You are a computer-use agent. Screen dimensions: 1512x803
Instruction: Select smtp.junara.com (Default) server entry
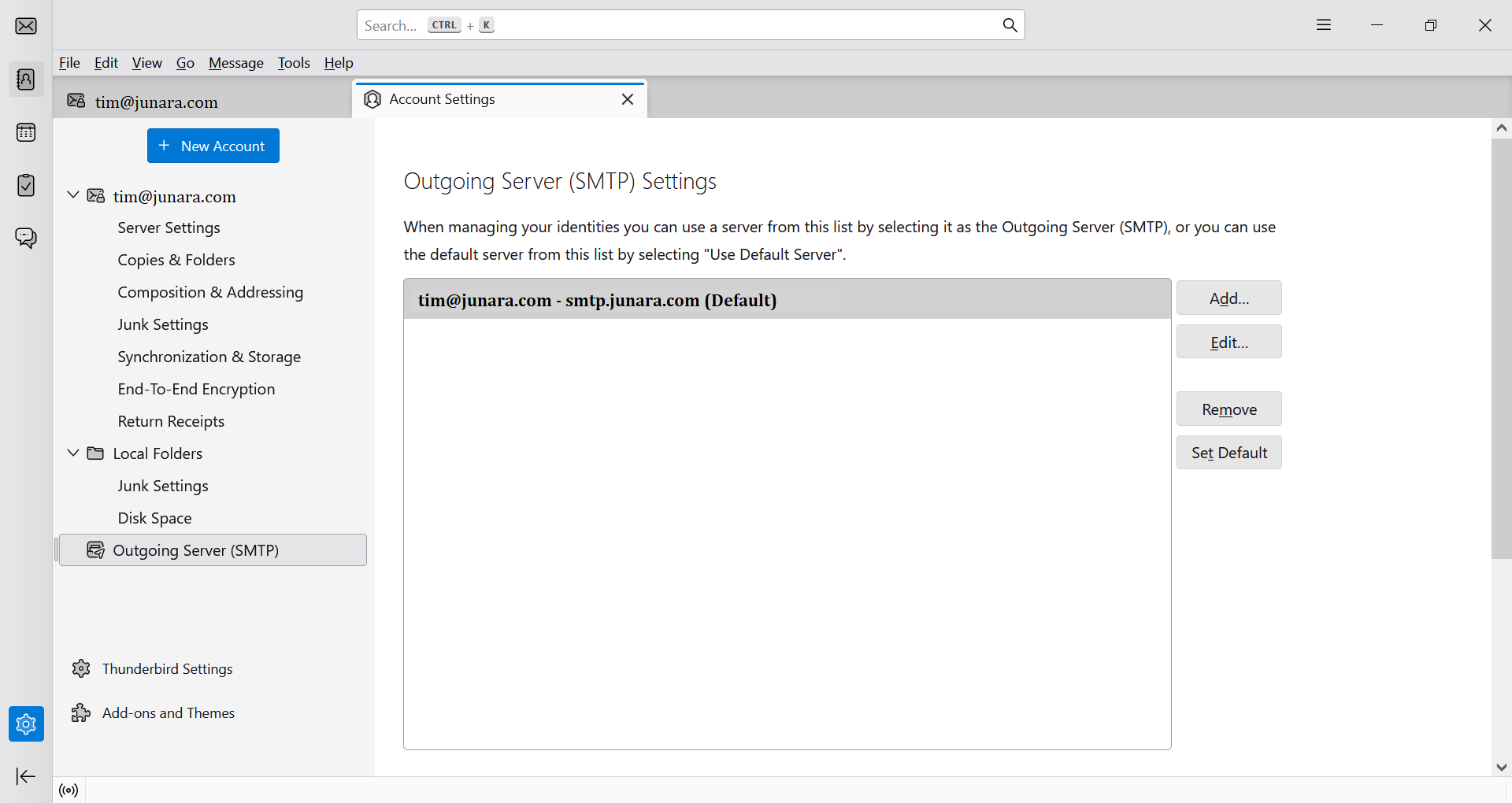click(787, 299)
